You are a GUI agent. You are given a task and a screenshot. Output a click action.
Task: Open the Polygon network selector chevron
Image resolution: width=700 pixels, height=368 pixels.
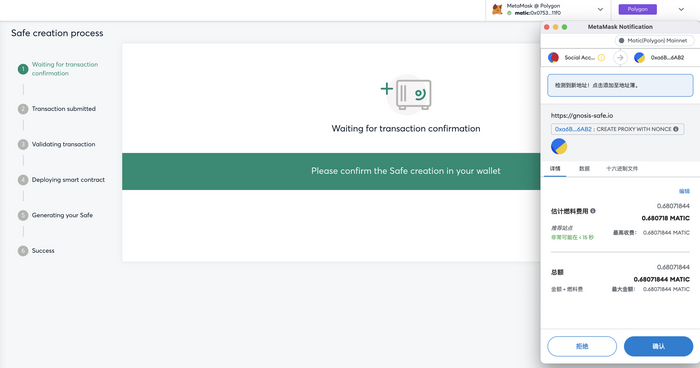681,9
